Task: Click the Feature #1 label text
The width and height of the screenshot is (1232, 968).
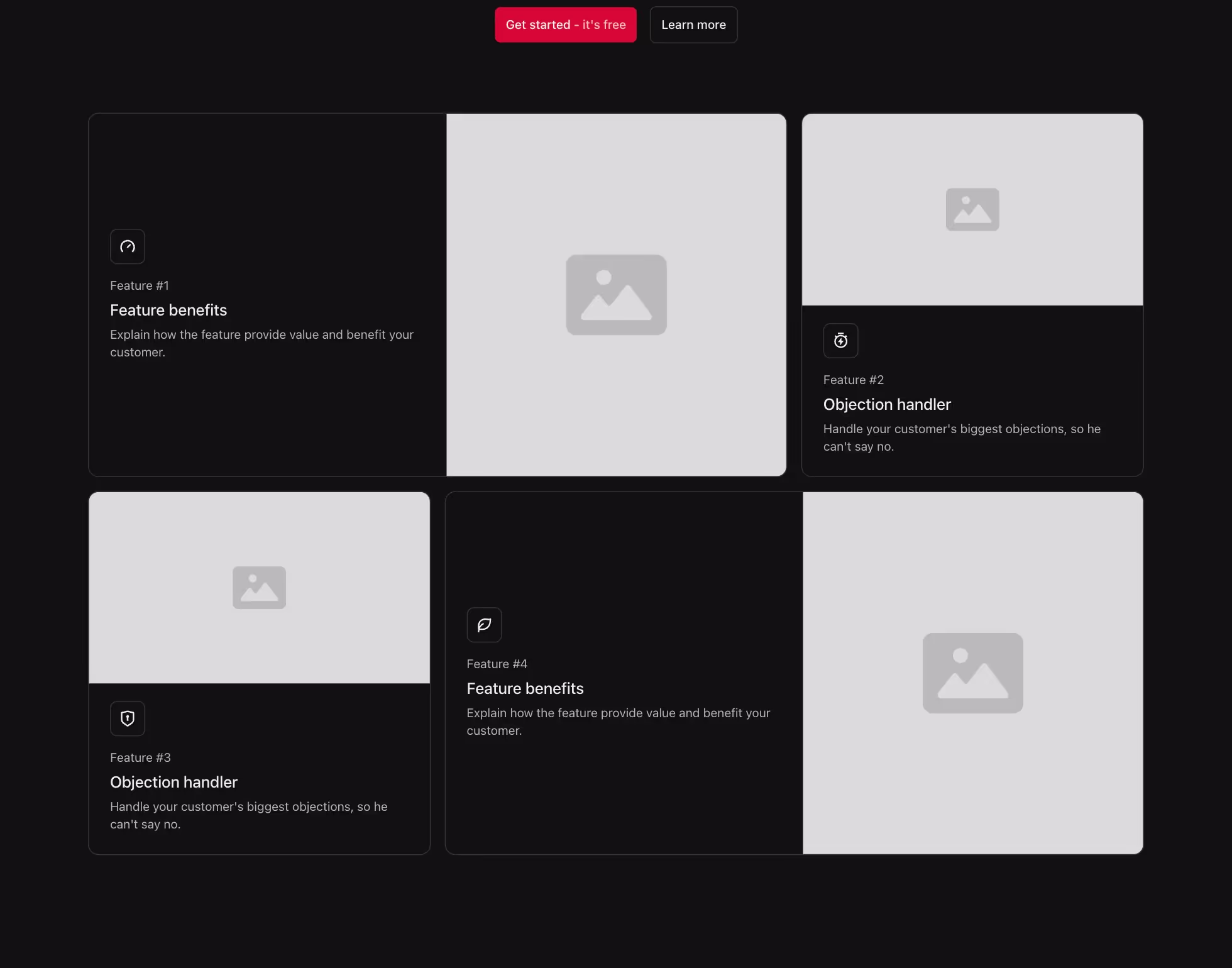Action: tap(140, 285)
